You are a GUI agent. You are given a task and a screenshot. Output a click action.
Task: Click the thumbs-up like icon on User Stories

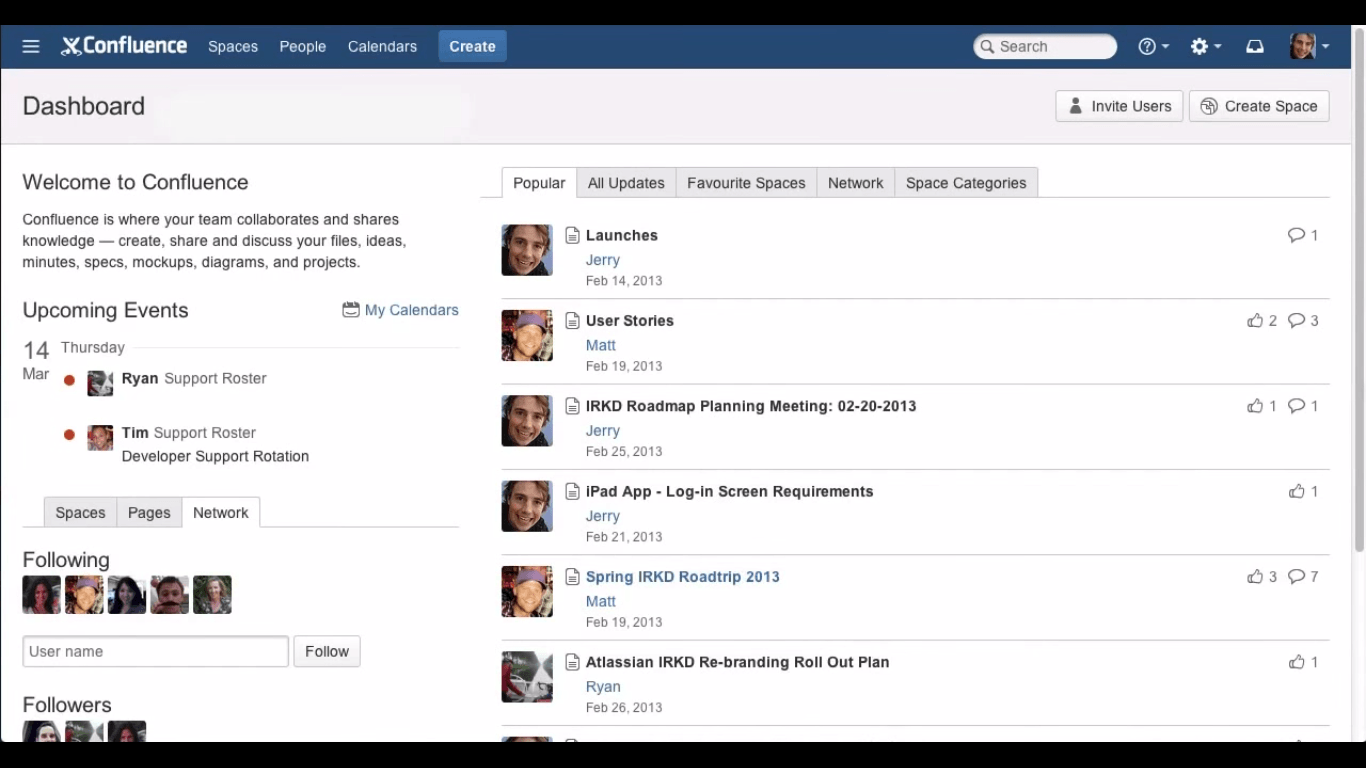pos(1255,320)
